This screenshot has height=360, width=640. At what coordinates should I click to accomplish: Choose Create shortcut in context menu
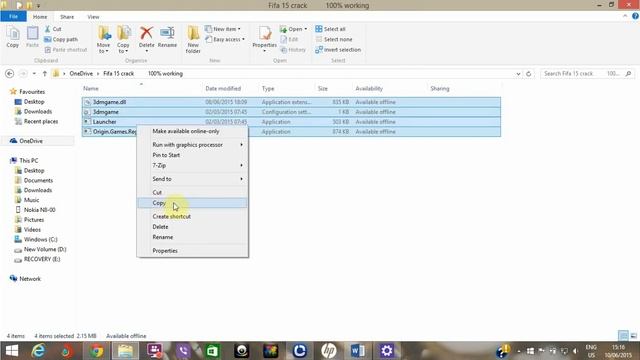192,216
